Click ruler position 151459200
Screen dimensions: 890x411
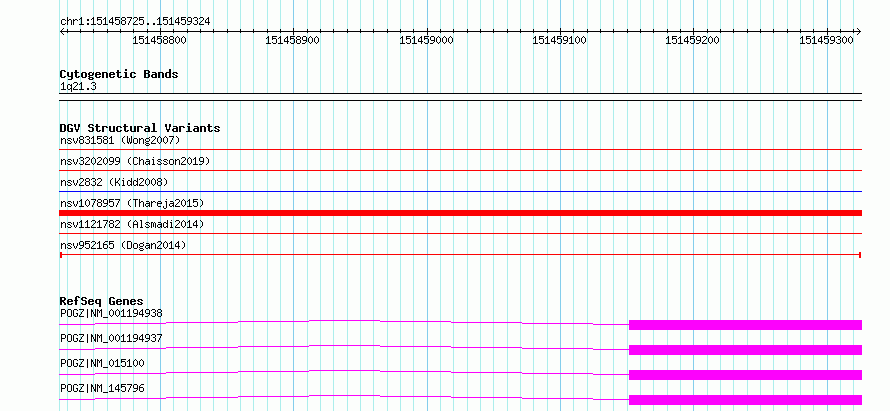[692, 40]
